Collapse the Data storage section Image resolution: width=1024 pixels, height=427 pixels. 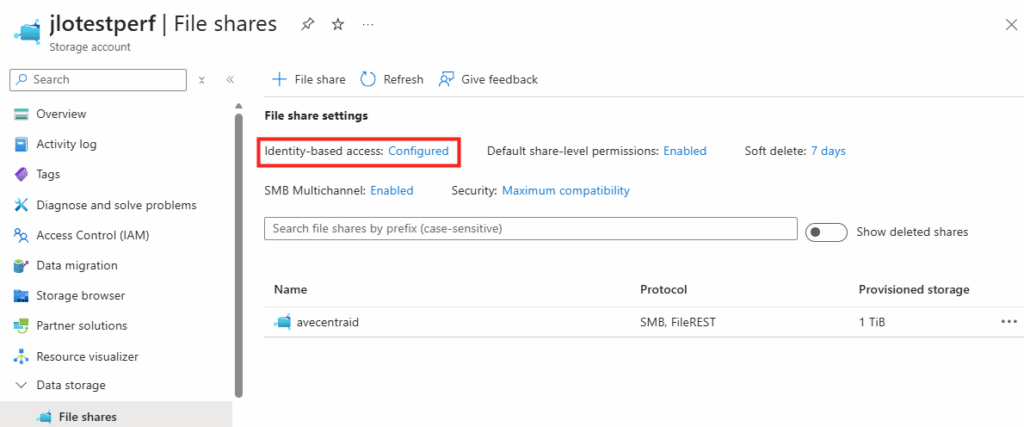point(21,385)
